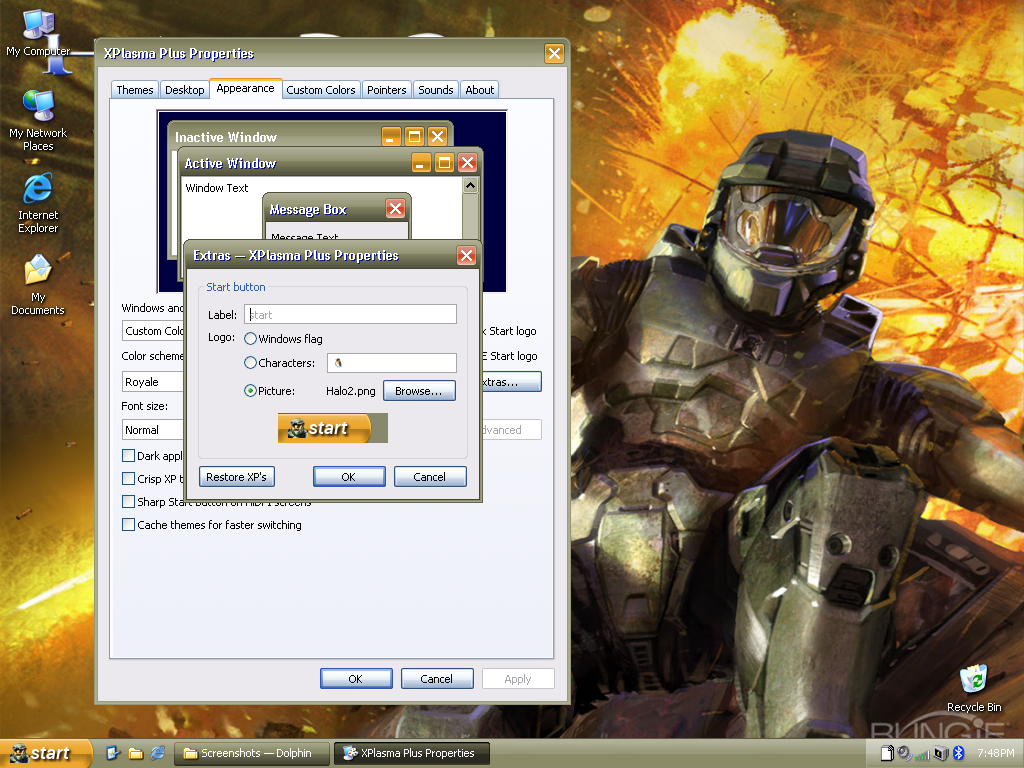Click the Show Desktop quick launch icon
This screenshot has height=768, width=1024.
pyautogui.click(x=113, y=753)
